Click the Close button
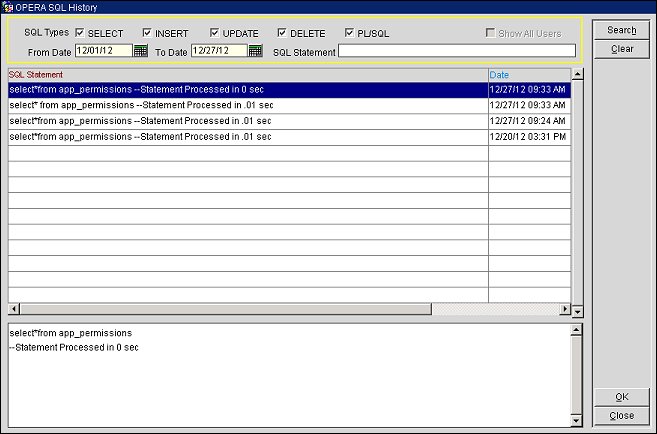 tap(621, 415)
